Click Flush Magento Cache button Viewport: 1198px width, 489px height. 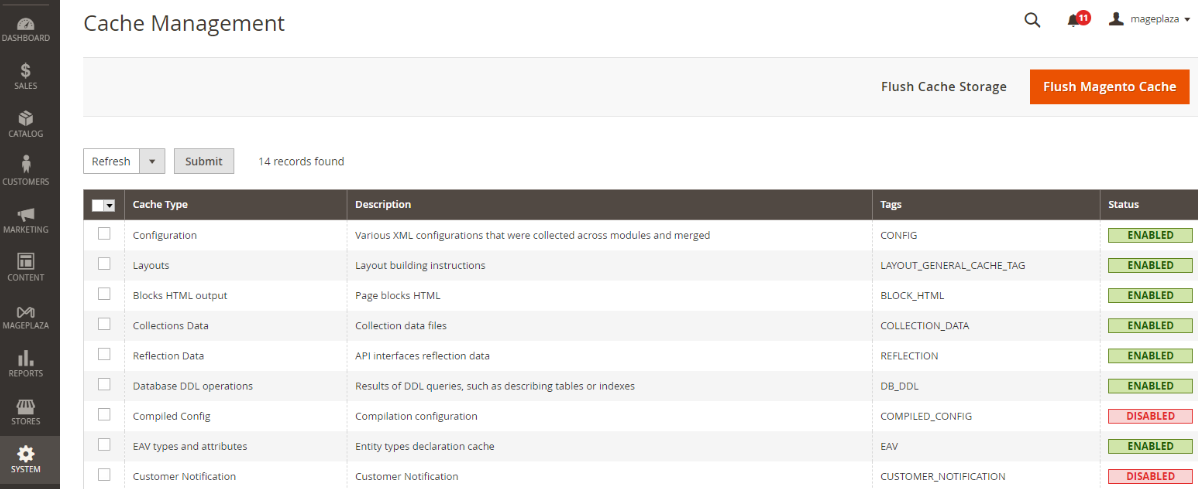click(x=1109, y=86)
